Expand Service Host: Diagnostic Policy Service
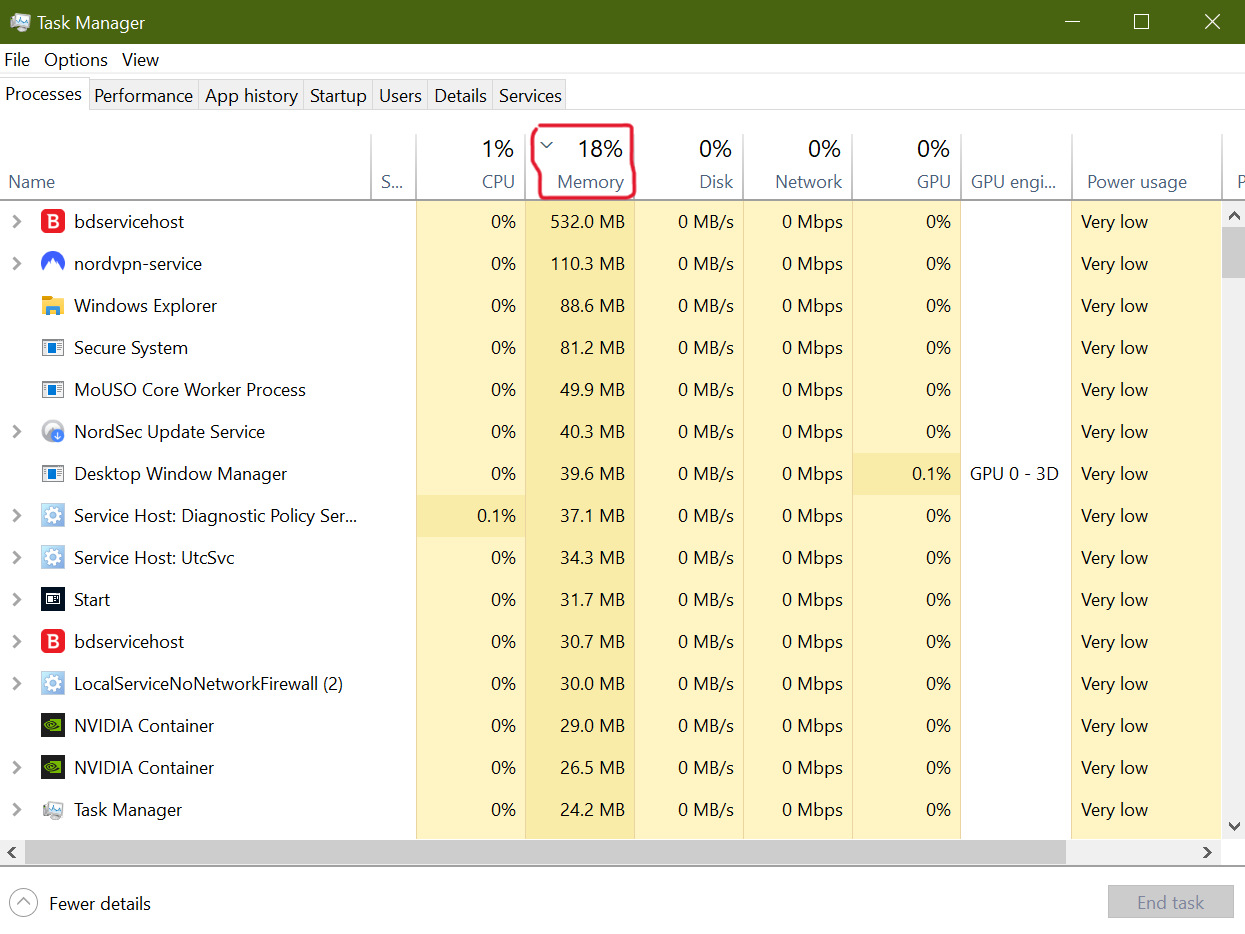 point(16,516)
